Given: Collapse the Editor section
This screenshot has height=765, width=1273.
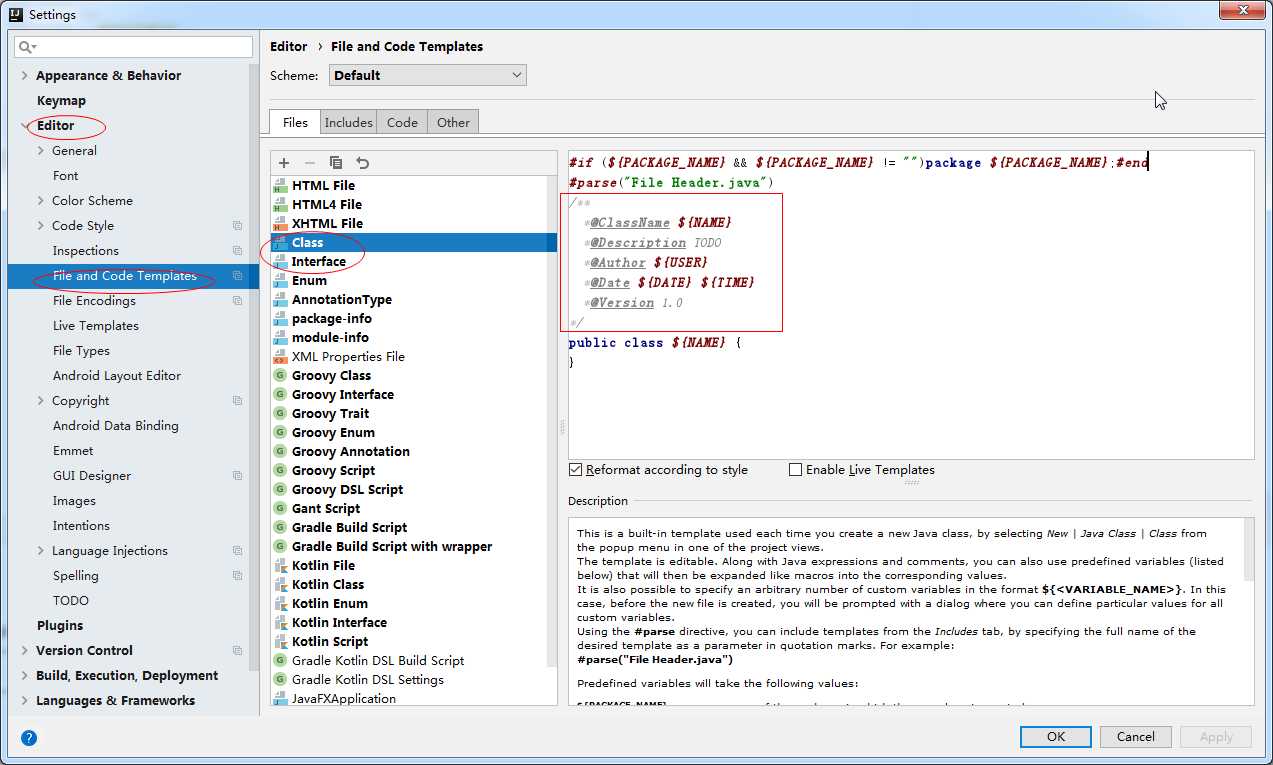Looking at the screenshot, I should 25,125.
